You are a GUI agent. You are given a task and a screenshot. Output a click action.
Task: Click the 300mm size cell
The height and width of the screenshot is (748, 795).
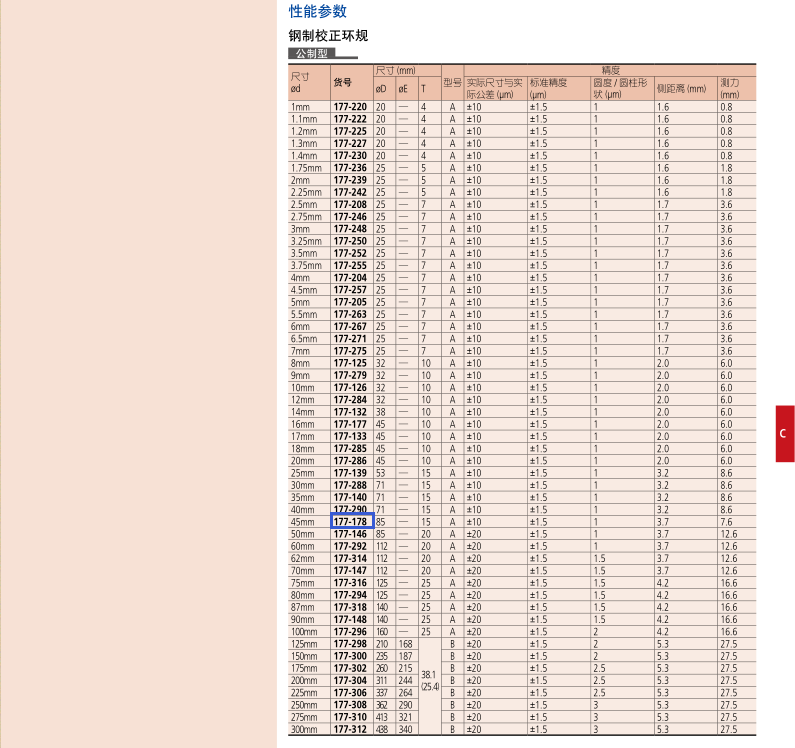click(304, 730)
